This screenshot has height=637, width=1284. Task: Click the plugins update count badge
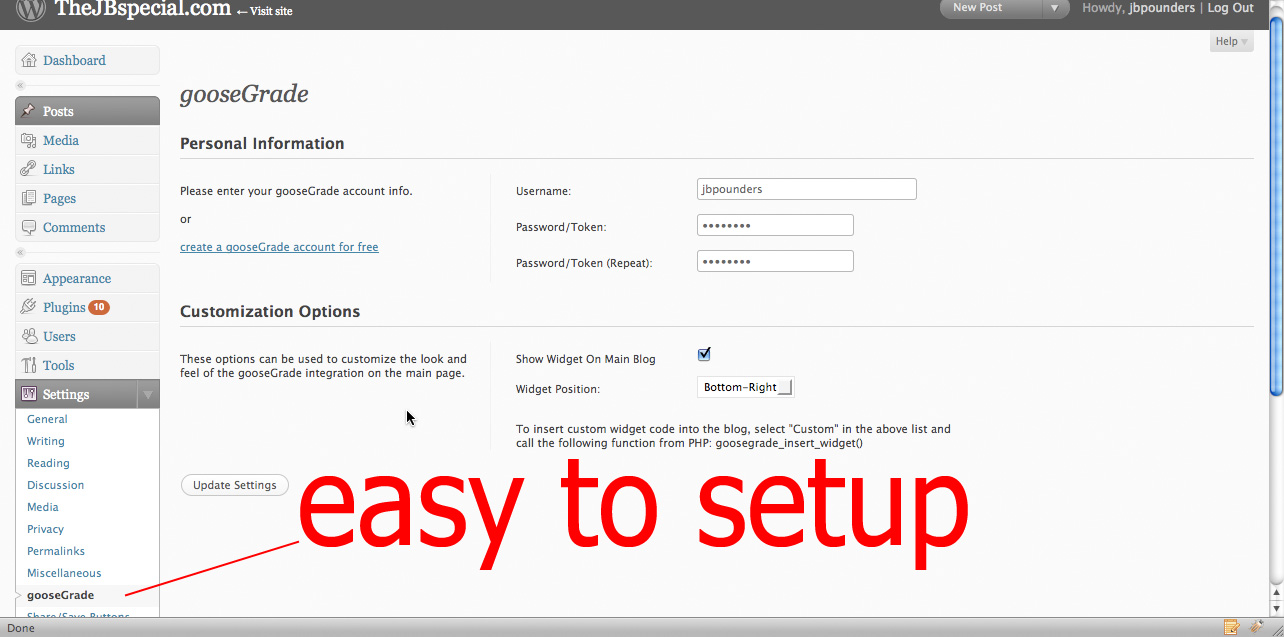click(x=99, y=307)
